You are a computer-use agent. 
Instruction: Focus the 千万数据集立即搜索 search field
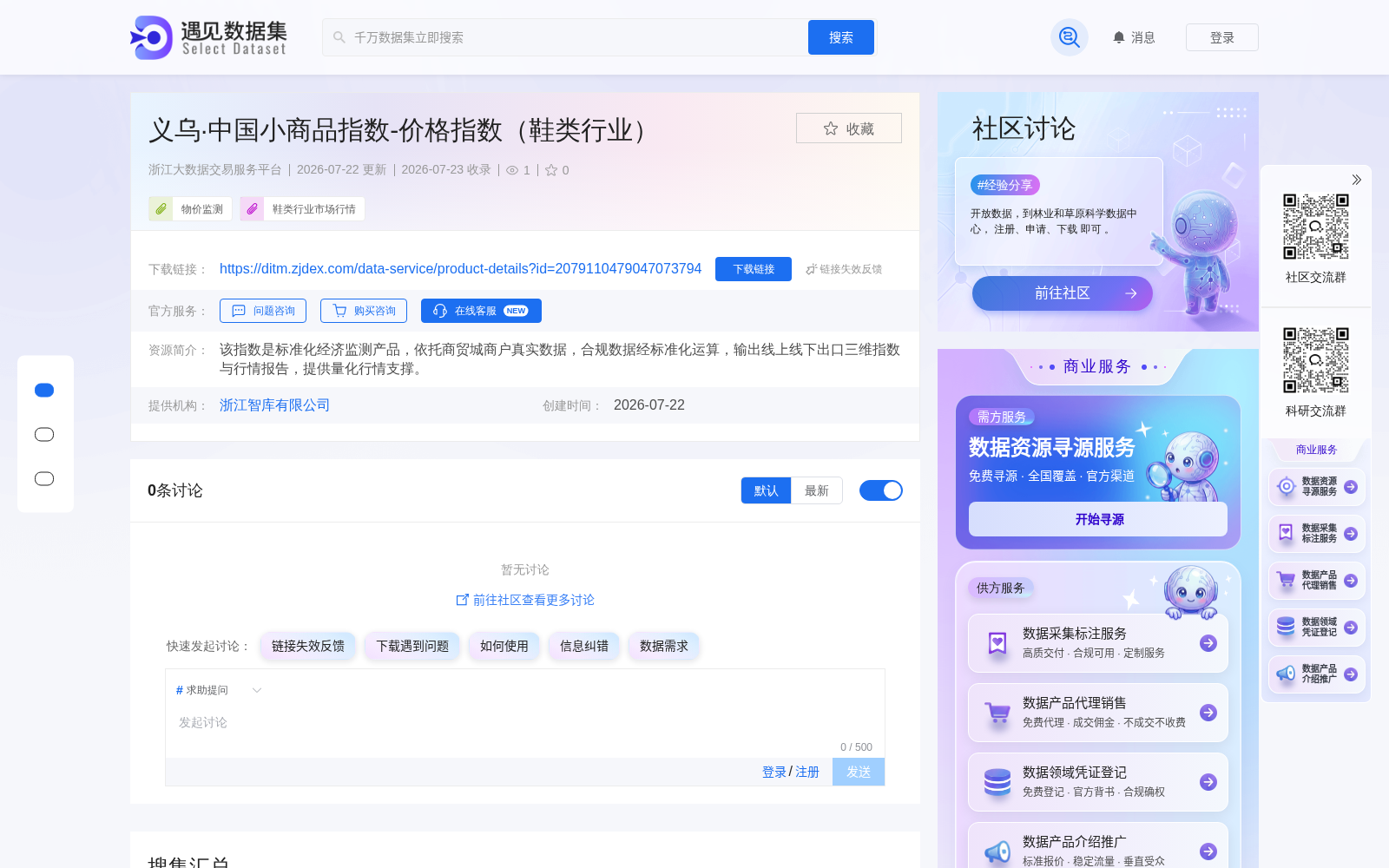pyautogui.click(x=564, y=37)
